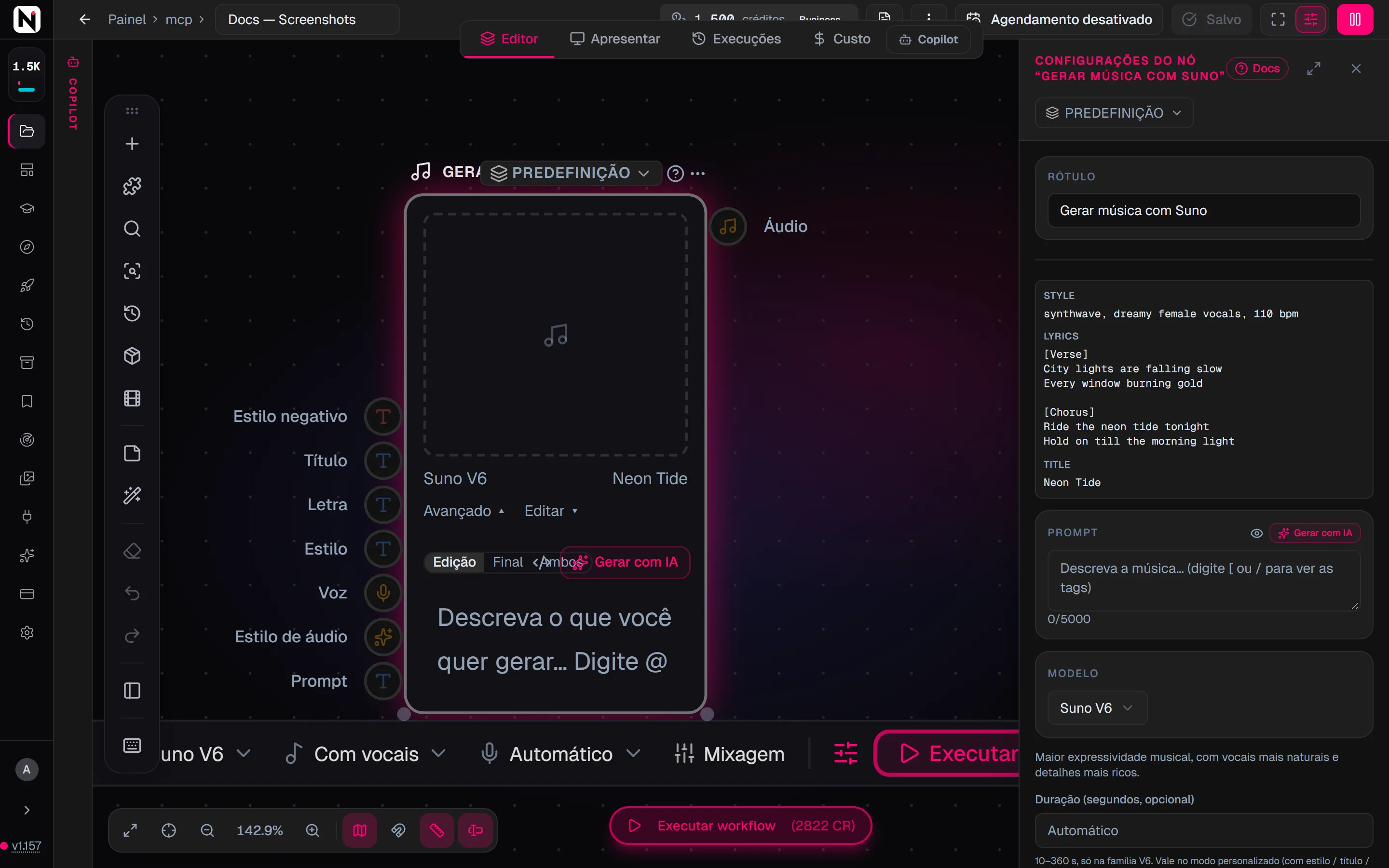Image resolution: width=1389 pixels, height=868 pixels.
Task: Click the keyboard shortcuts icon
Action: point(132,746)
